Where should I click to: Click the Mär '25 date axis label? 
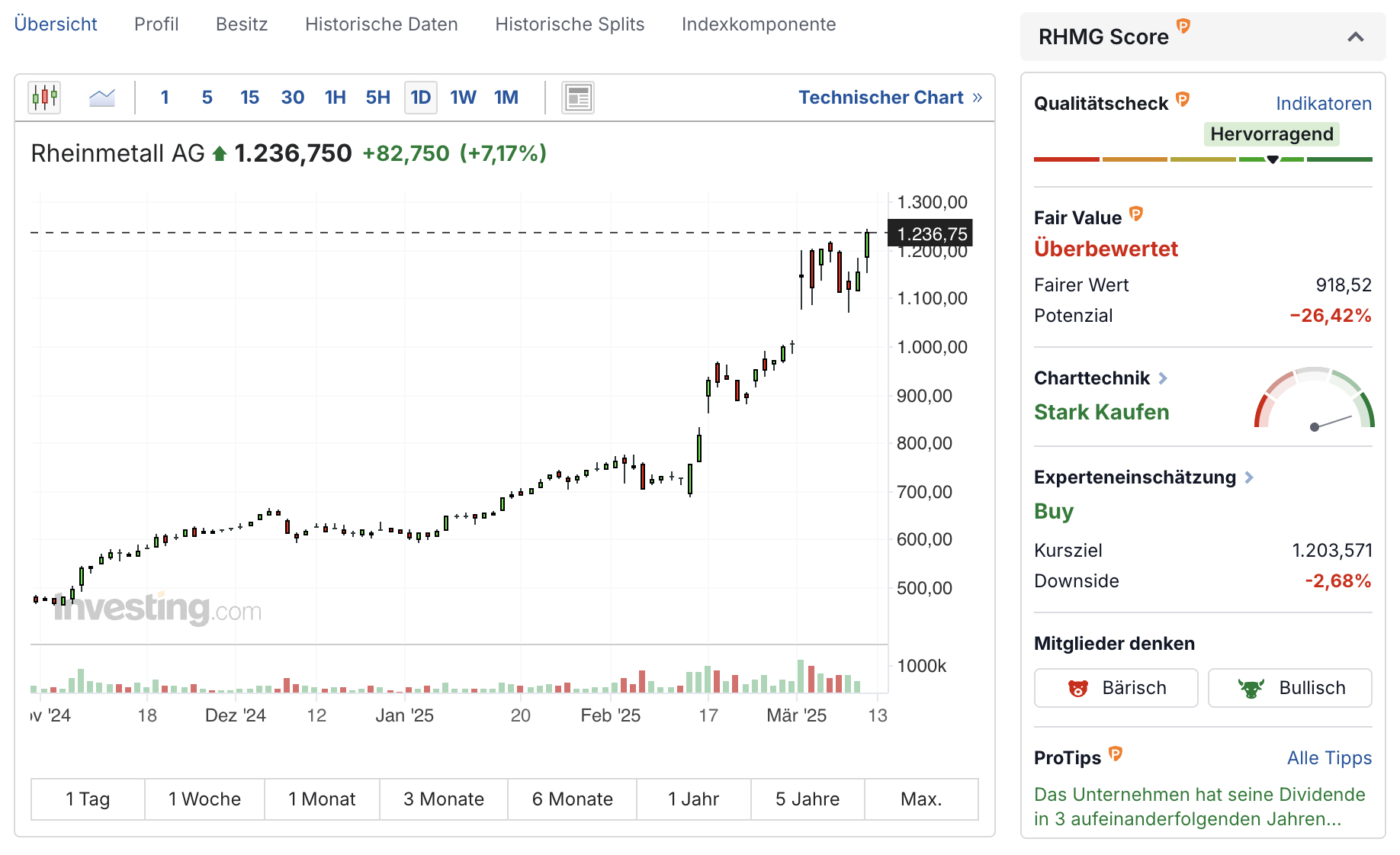click(796, 715)
